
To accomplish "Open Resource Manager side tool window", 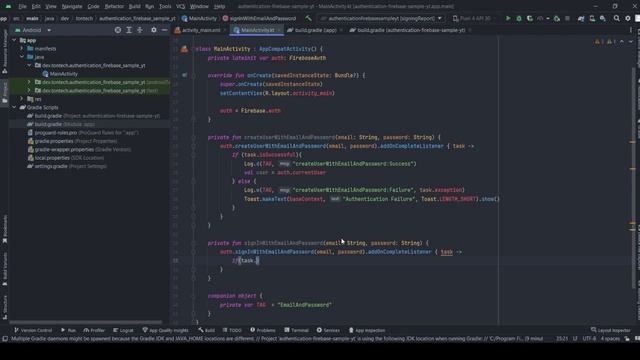I will (x=4, y=51).
